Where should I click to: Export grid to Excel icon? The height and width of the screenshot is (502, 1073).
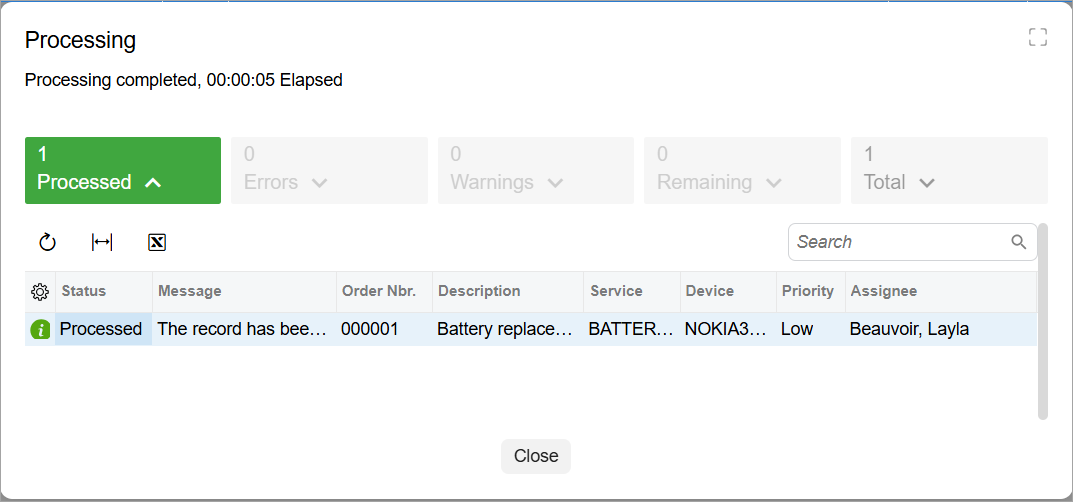(157, 242)
